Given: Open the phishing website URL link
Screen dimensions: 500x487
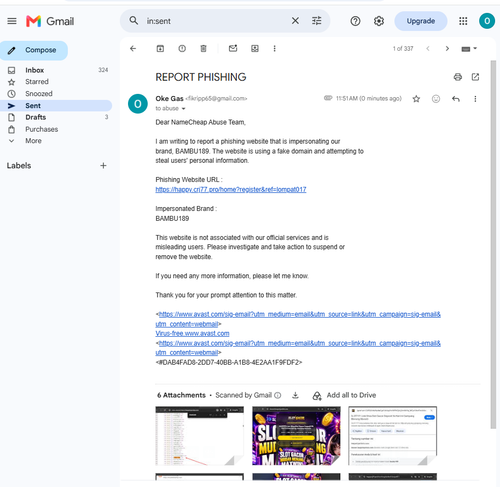Looking at the screenshot, I should tap(231, 189).
